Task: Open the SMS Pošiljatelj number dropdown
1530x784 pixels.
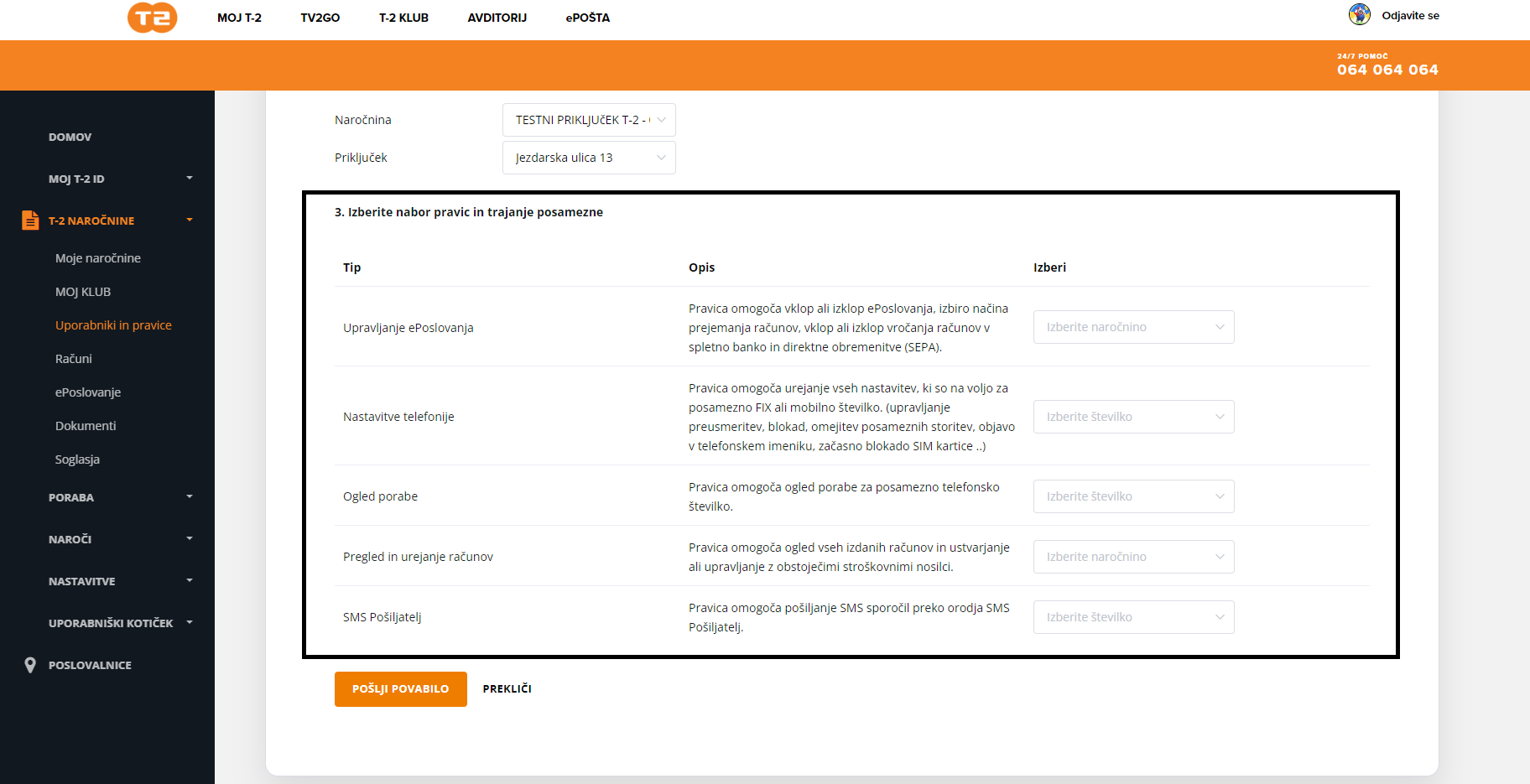Action: point(1133,617)
